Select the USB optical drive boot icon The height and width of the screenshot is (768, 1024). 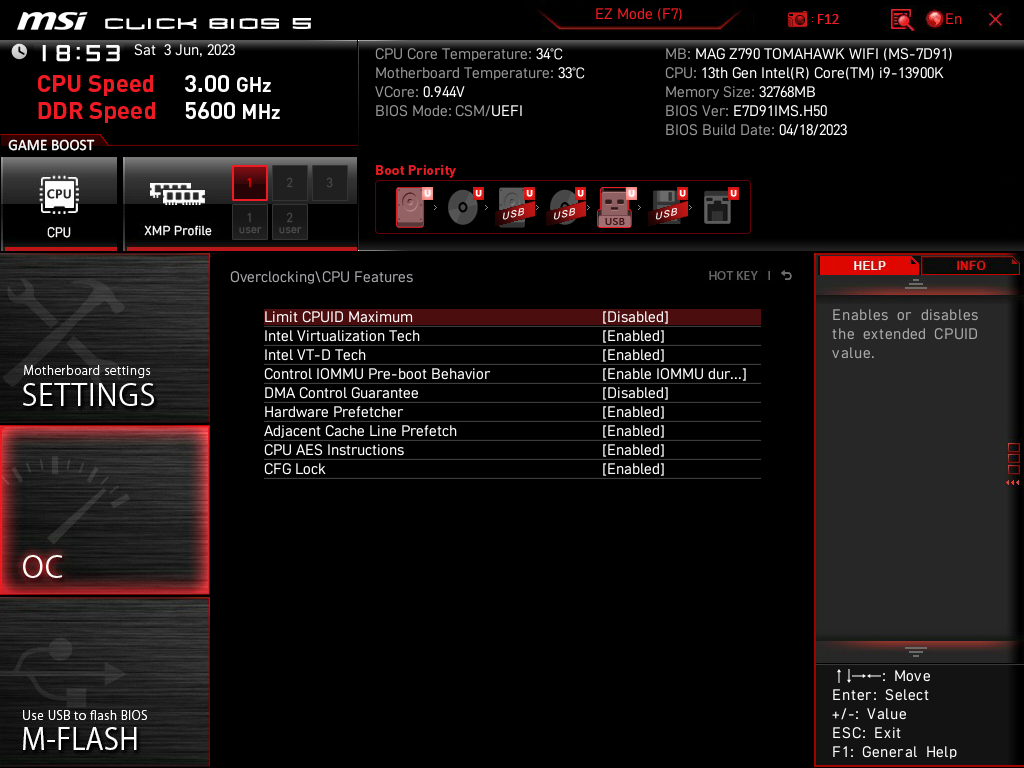pyautogui.click(x=566, y=207)
